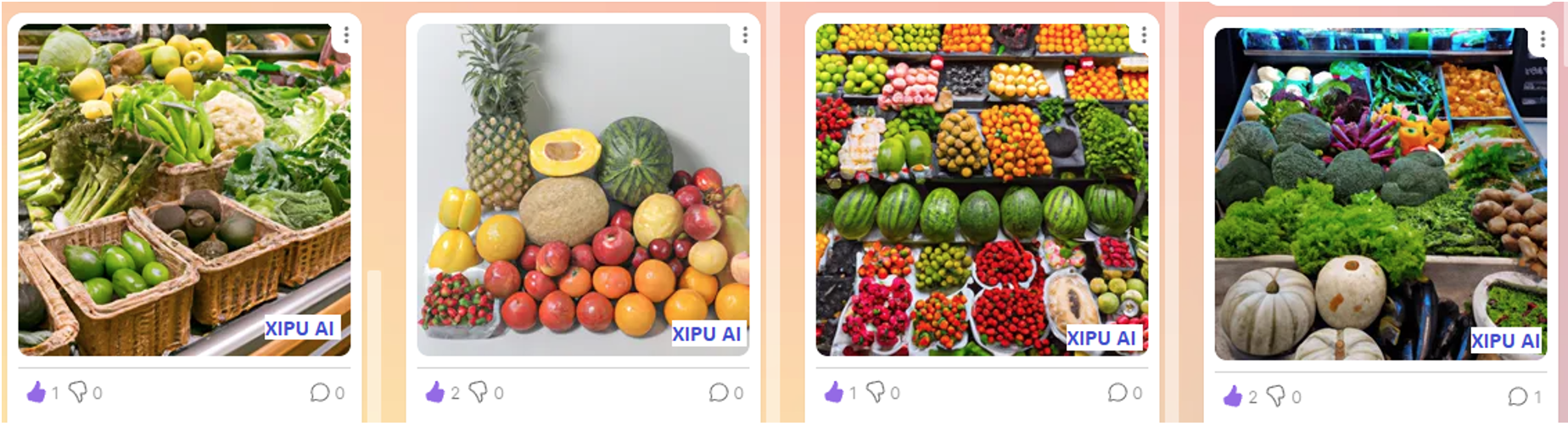Image resolution: width=1568 pixels, height=426 pixels.
Task: Open options menu on watermelon stall card
Action: (1144, 35)
